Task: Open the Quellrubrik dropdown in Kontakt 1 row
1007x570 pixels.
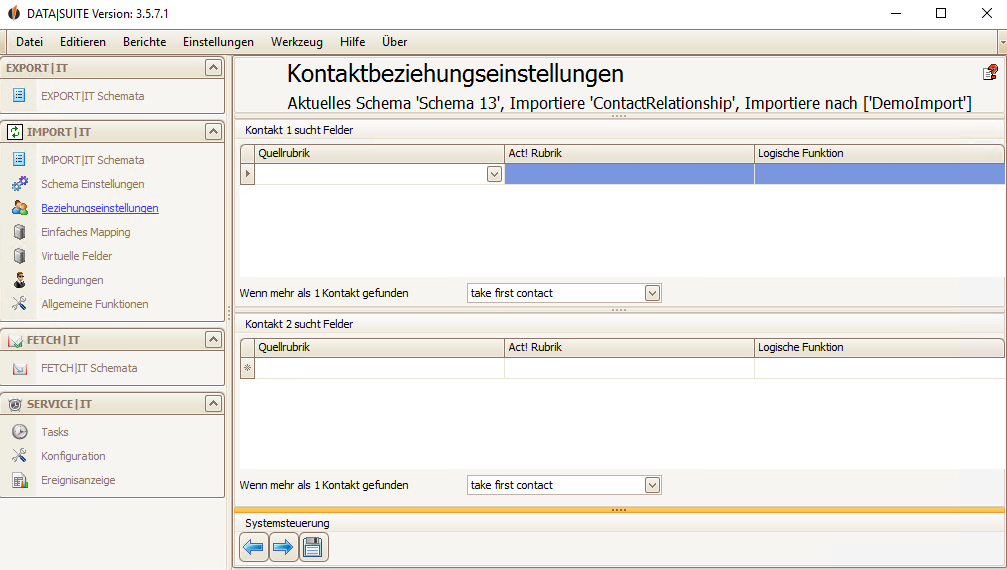Action: tap(494, 174)
